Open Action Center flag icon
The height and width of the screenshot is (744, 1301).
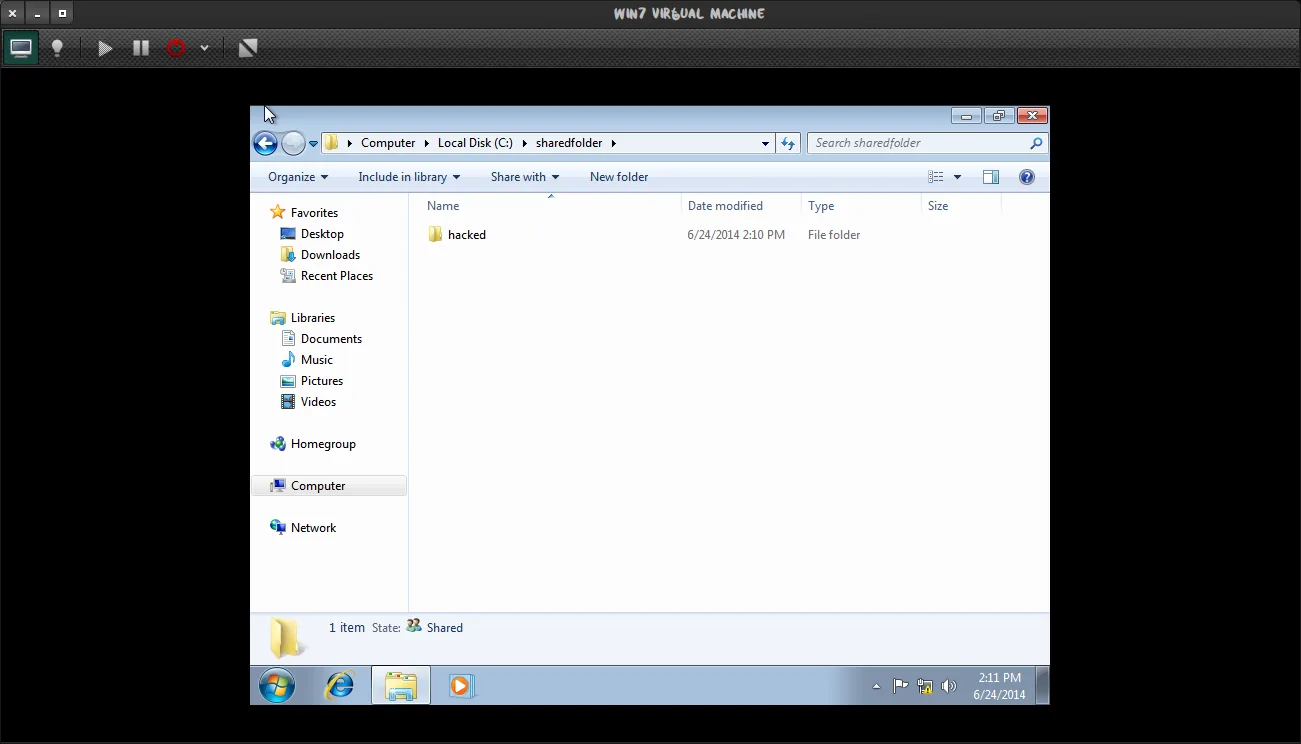pyautogui.click(x=900, y=686)
